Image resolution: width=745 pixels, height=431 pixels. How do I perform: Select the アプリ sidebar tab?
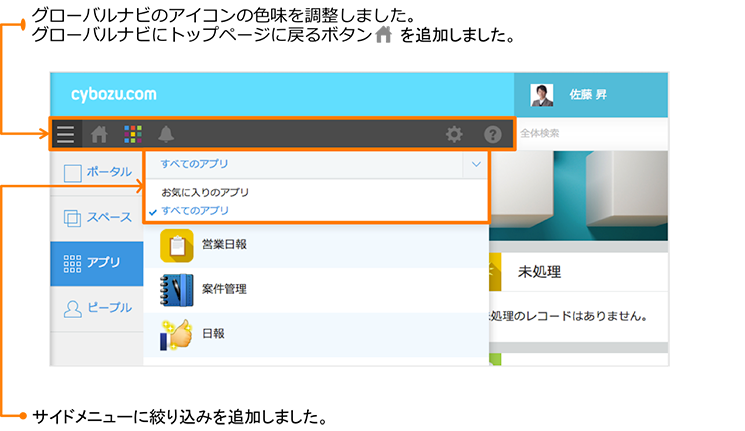[x=97, y=263]
